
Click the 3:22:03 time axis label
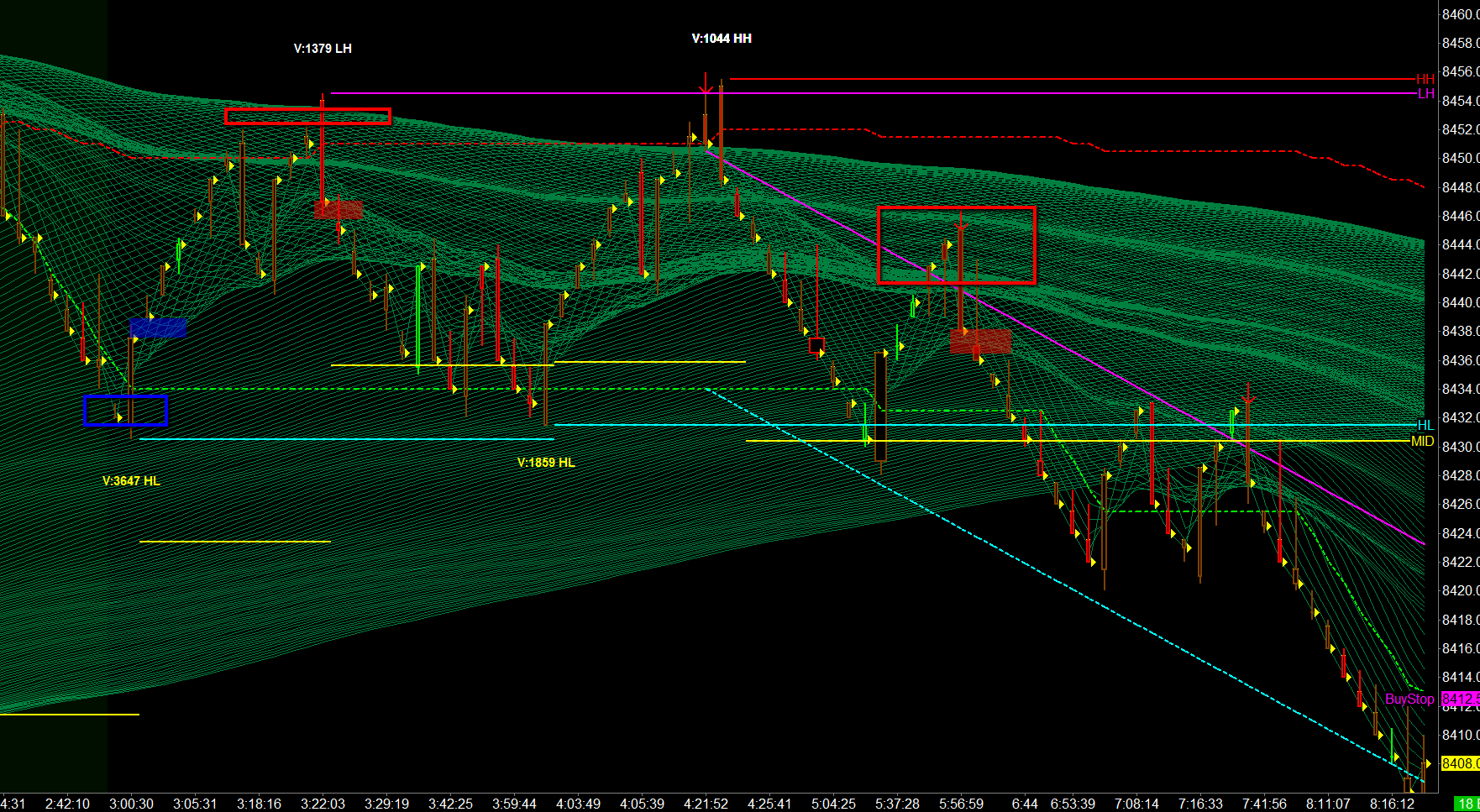[323, 804]
